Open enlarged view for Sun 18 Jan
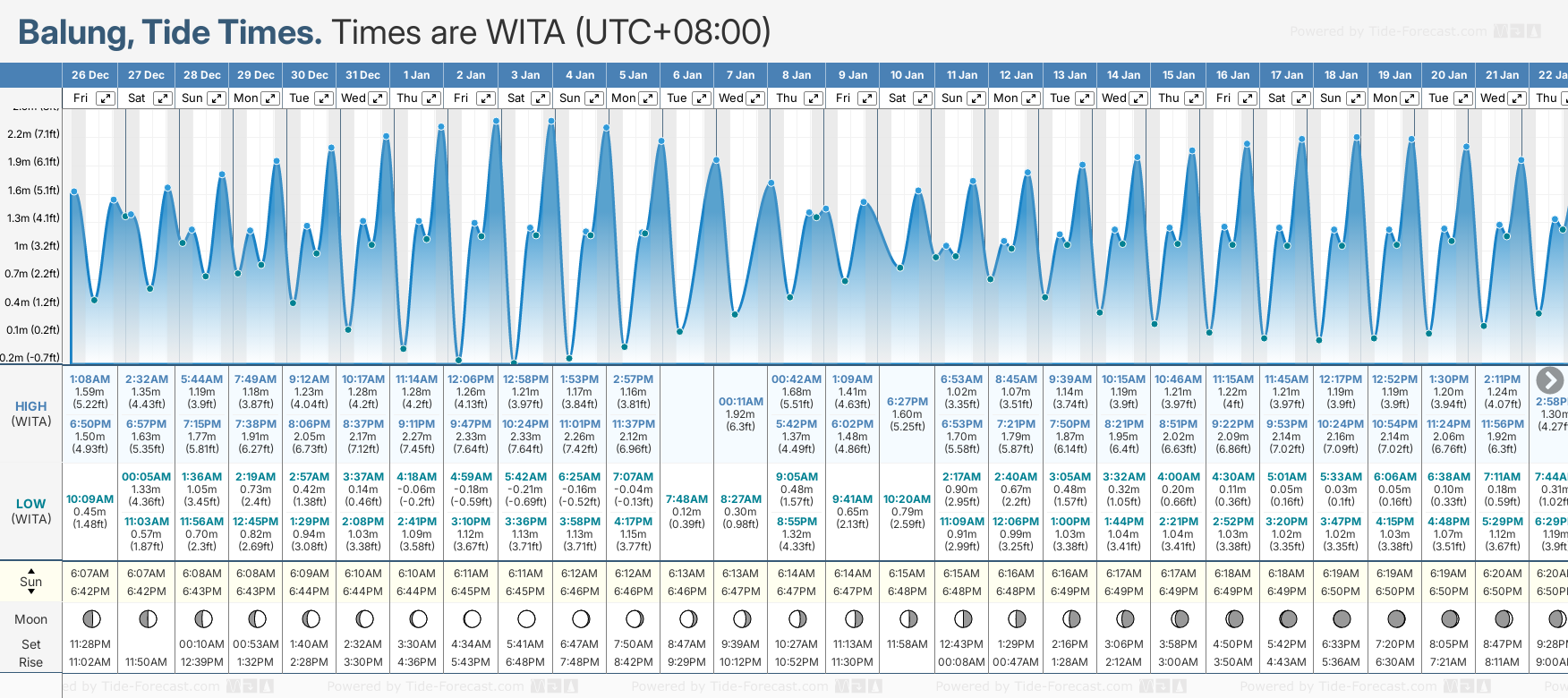 click(x=1355, y=98)
